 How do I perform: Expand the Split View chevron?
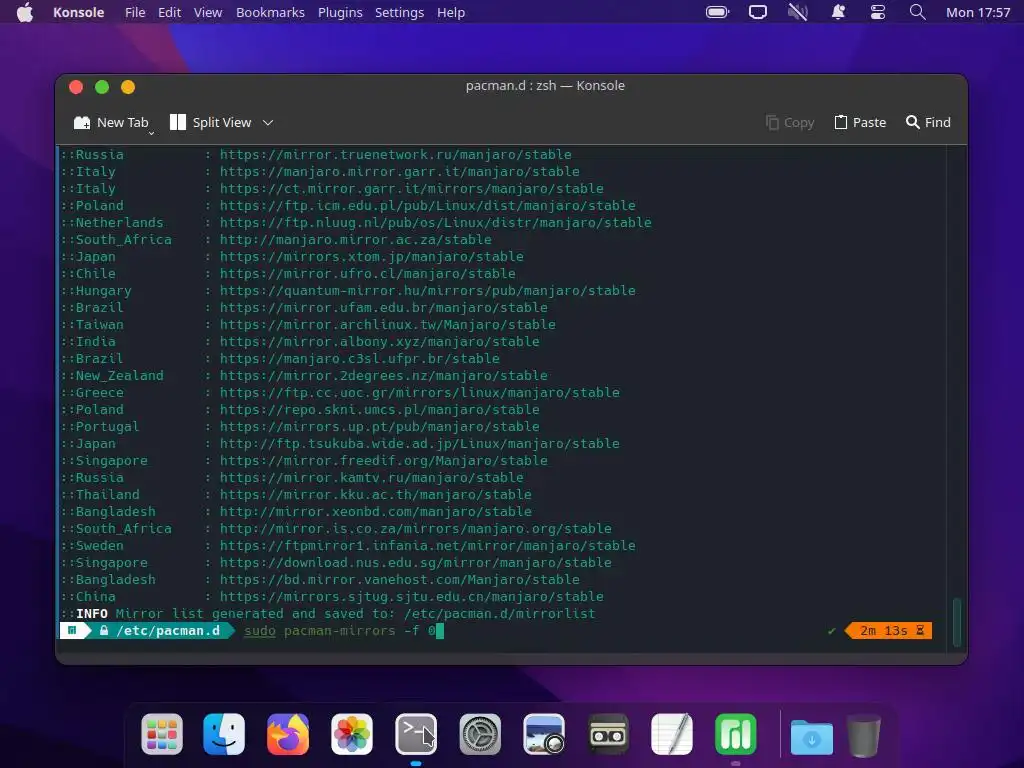268,123
